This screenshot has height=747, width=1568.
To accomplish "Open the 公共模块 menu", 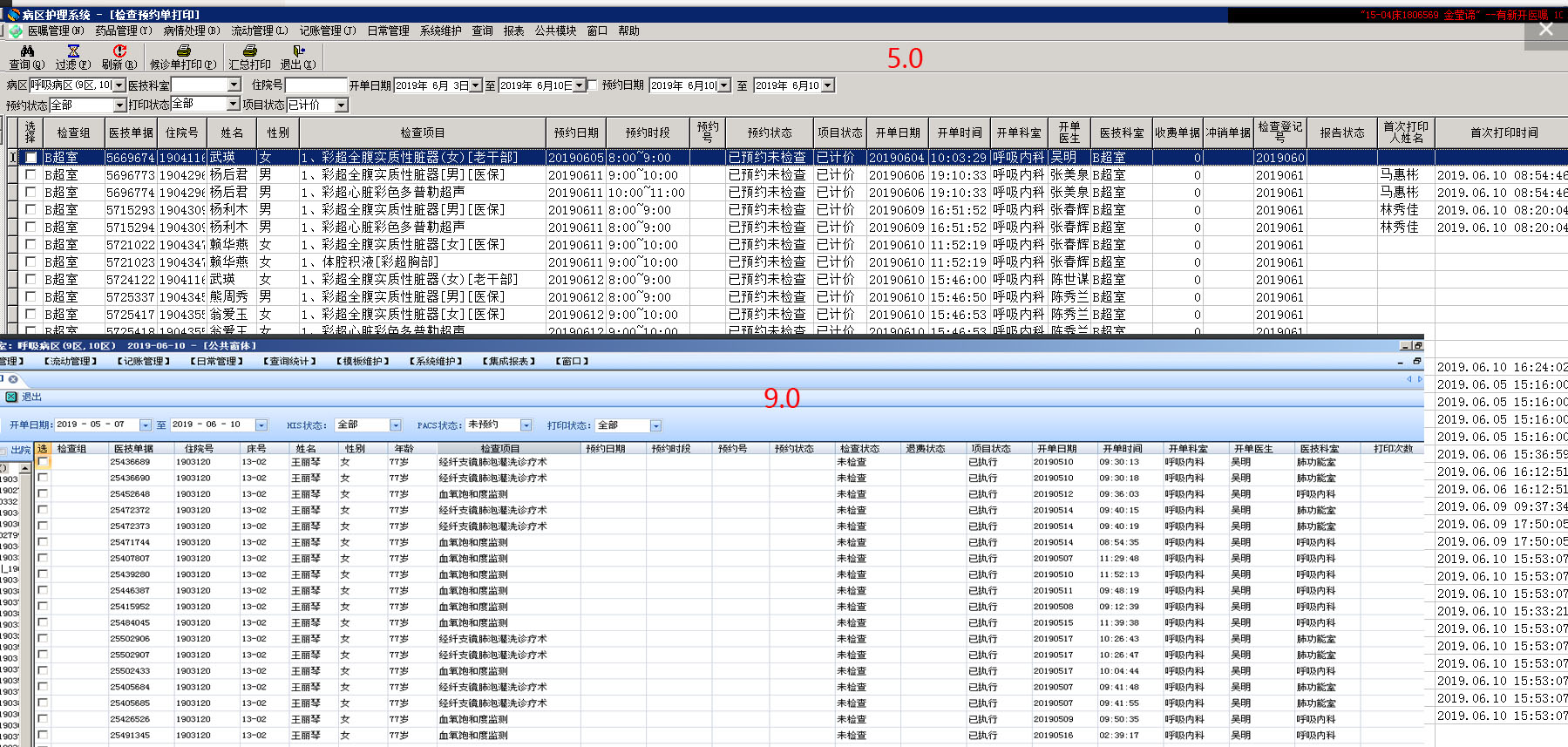I will (x=556, y=31).
